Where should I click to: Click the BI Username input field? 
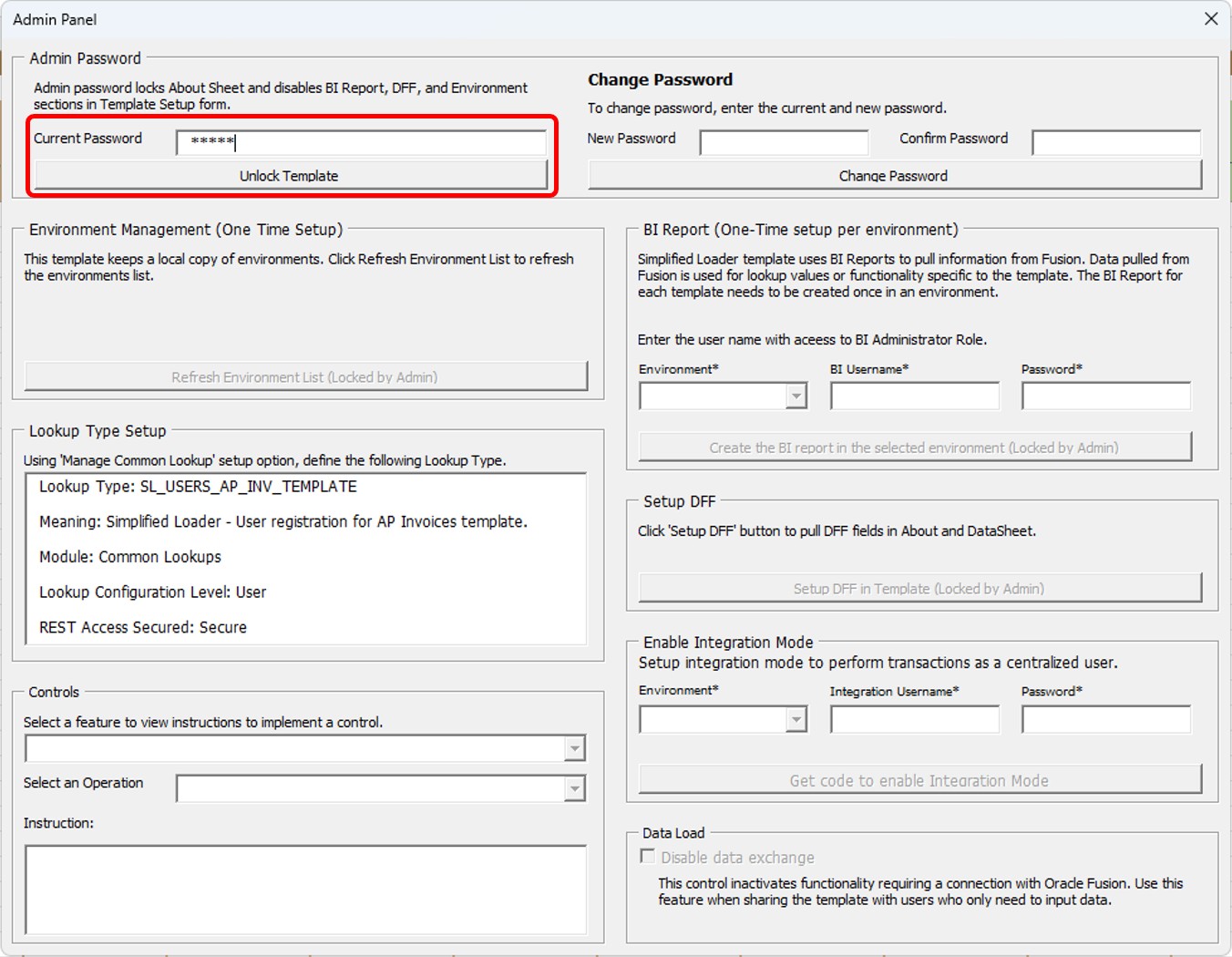point(915,395)
